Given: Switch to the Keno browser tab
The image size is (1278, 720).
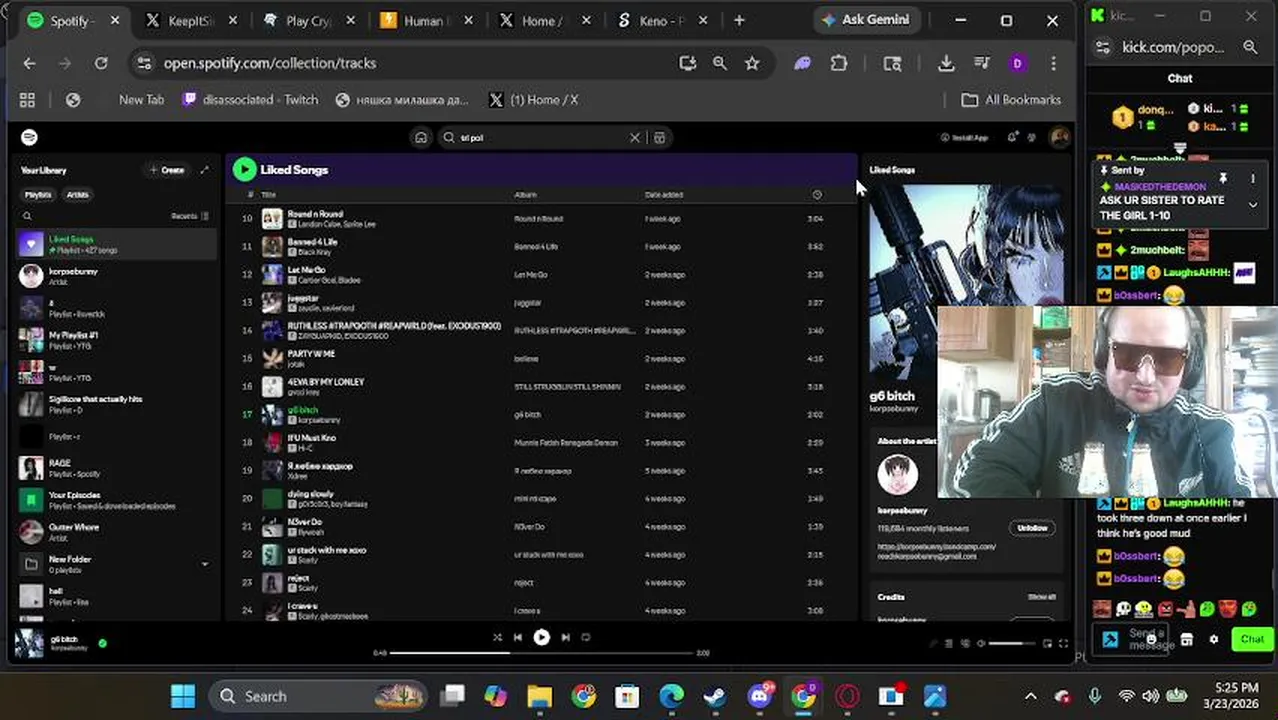Looking at the screenshot, I should [x=665, y=20].
